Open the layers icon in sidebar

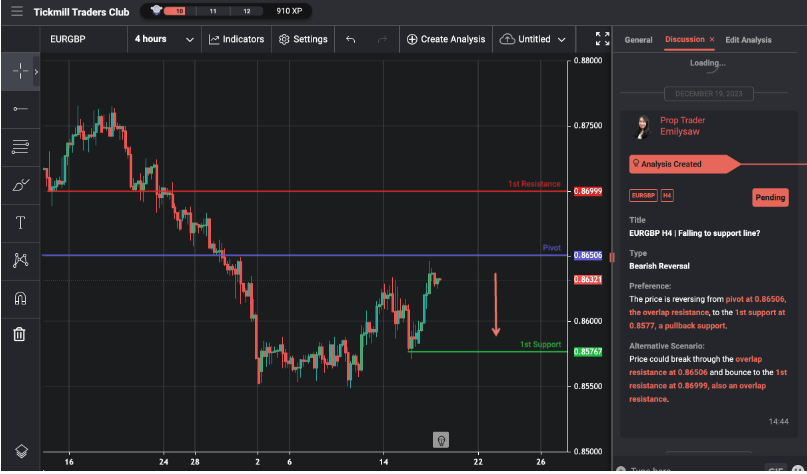point(21,451)
